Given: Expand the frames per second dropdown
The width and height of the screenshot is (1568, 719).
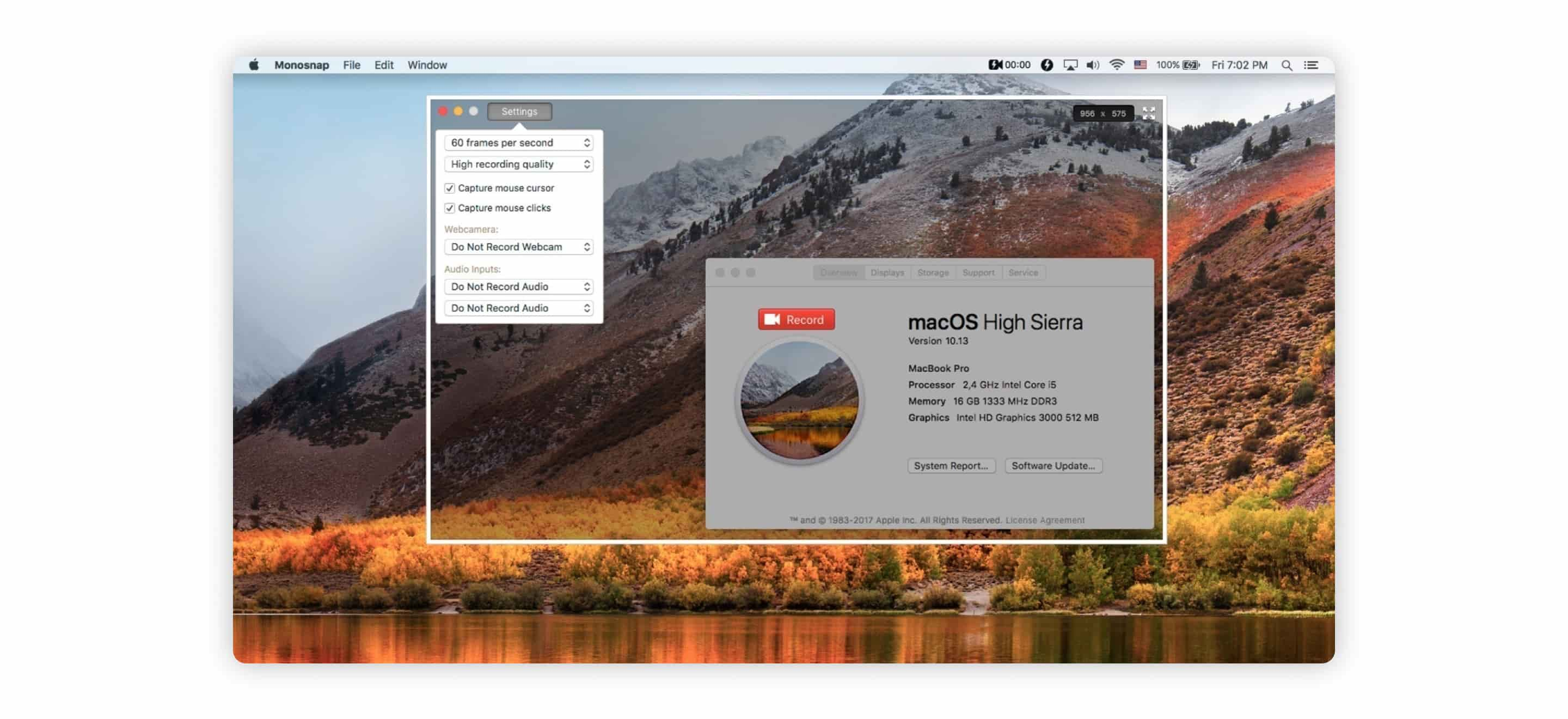Looking at the screenshot, I should click(x=516, y=142).
